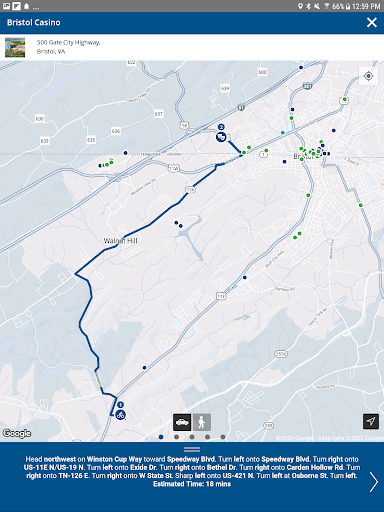Tap the 12:59 PM clock
The height and width of the screenshot is (512, 384).
point(366,6)
